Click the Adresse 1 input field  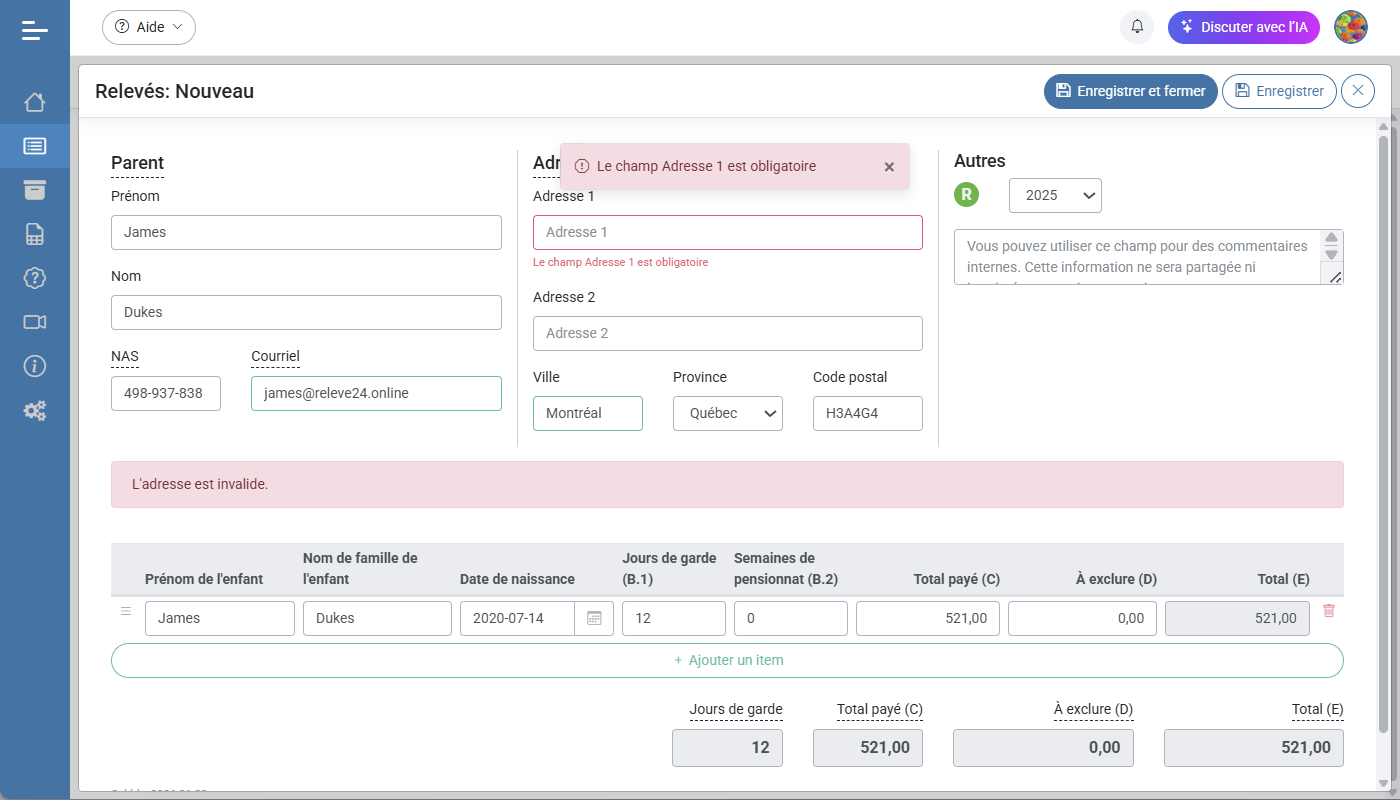[727, 232]
